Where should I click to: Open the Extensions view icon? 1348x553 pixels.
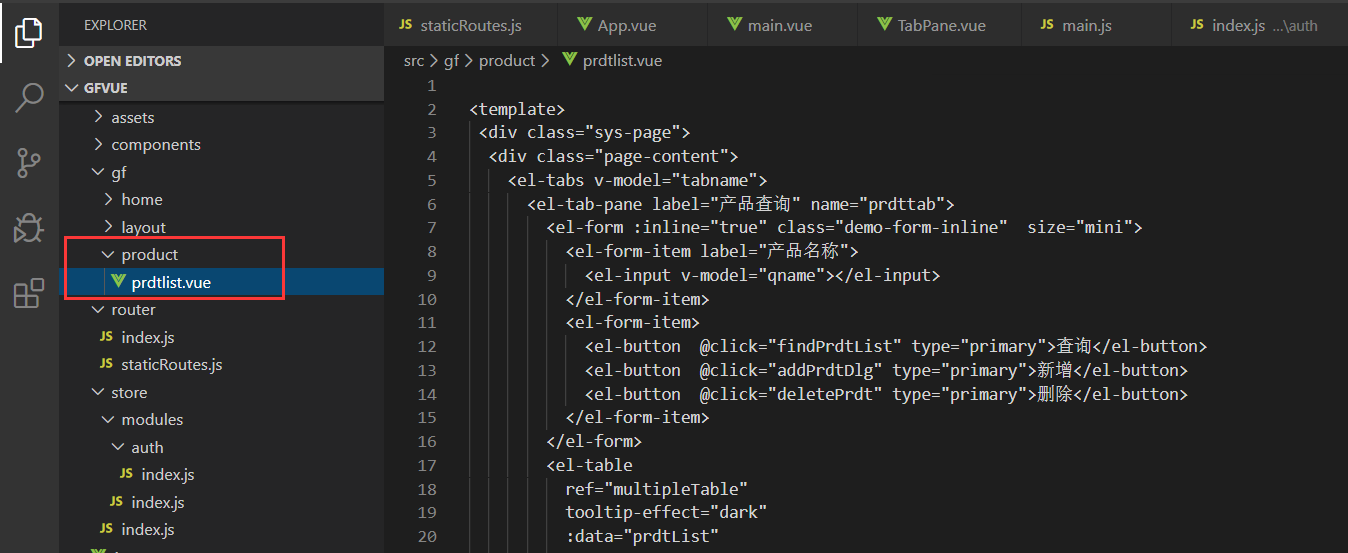tap(29, 293)
